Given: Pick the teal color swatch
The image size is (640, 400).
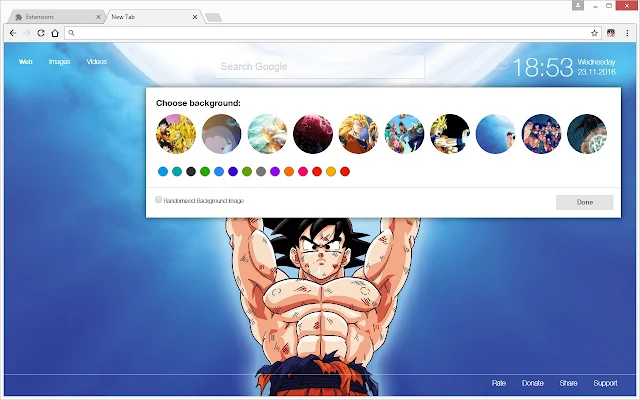Looking at the screenshot, I should click(177, 171).
